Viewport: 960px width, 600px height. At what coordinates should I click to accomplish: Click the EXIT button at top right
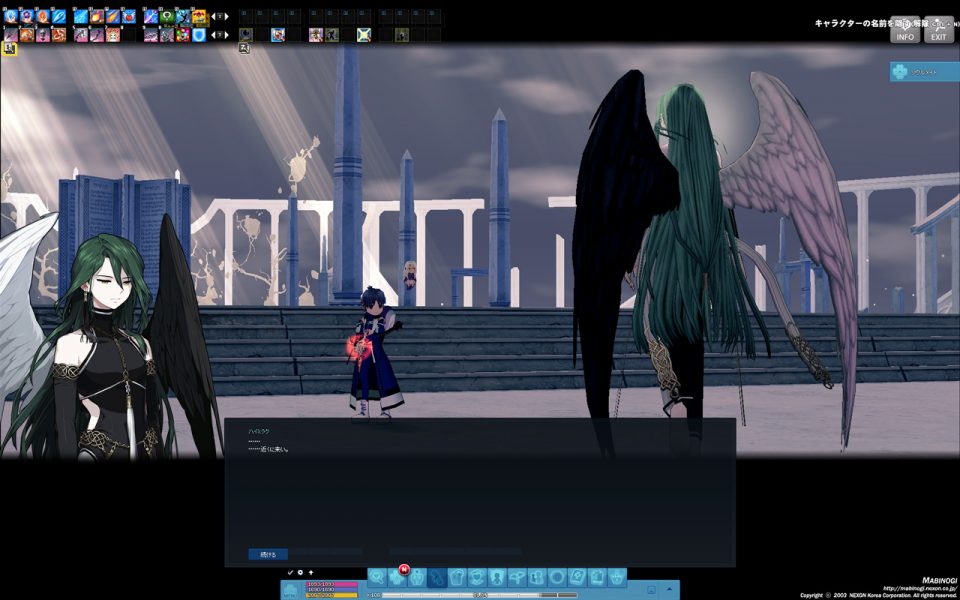938,31
